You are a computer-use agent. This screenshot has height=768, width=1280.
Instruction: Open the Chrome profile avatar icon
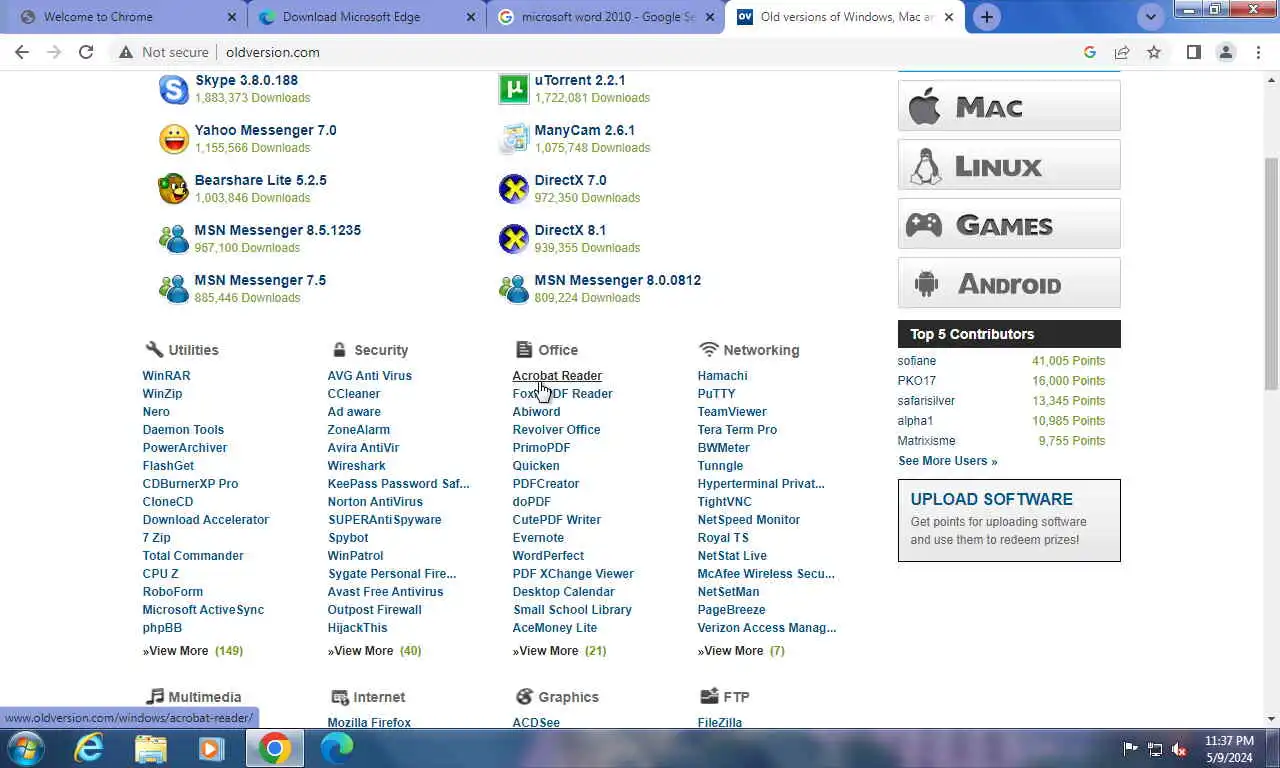tap(1226, 52)
